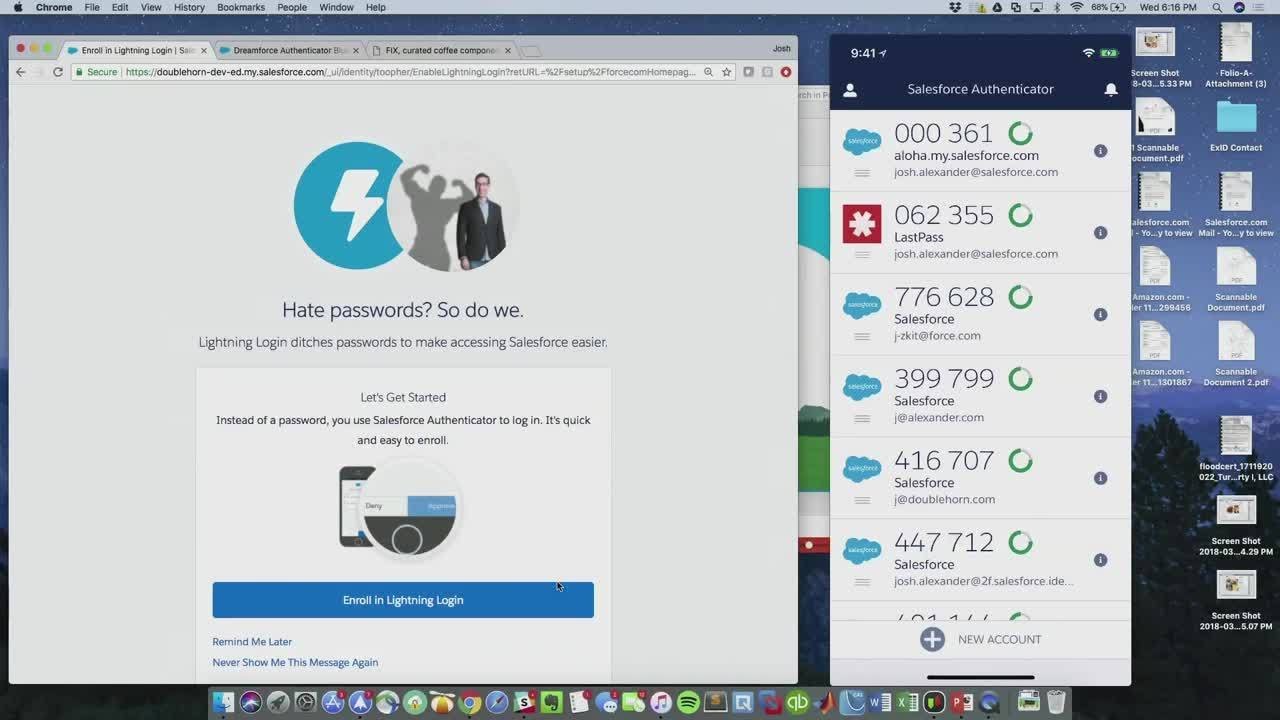Image resolution: width=1280 pixels, height=720 pixels.
Task: Click Chrome back arrow button
Action: click(x=20, y=72)
